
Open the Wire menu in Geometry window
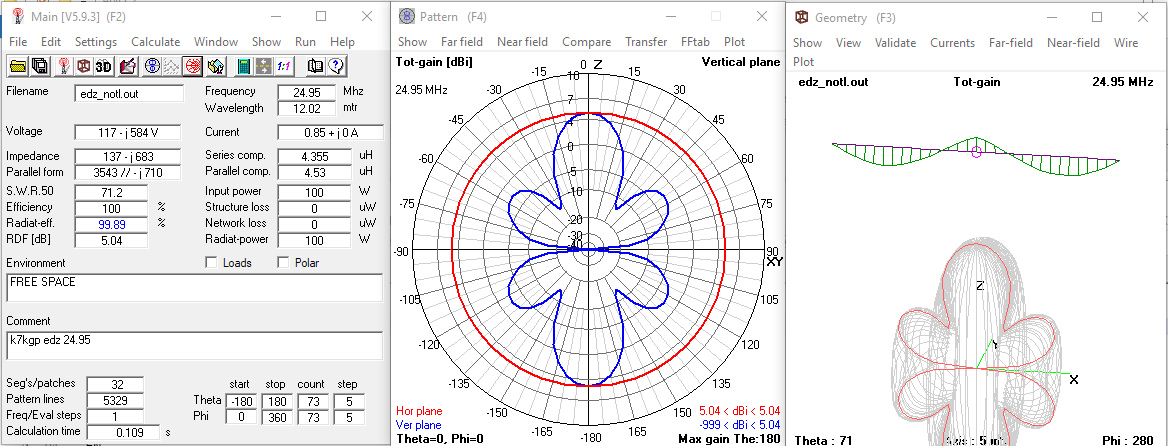point(1126,42)
